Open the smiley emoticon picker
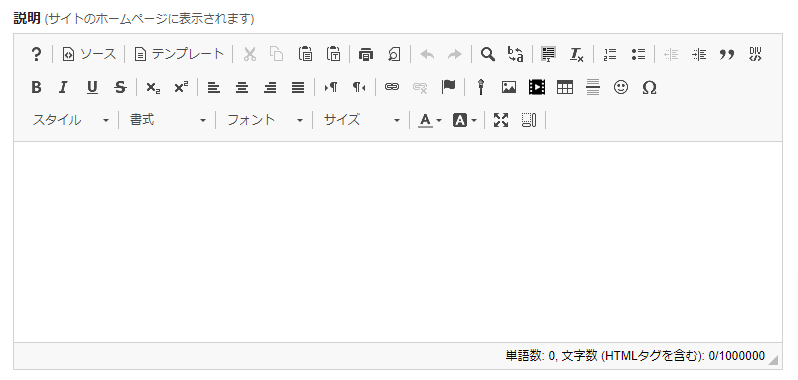Image resolution: width=798 pixels, height=380 pixels. point(620,87)
